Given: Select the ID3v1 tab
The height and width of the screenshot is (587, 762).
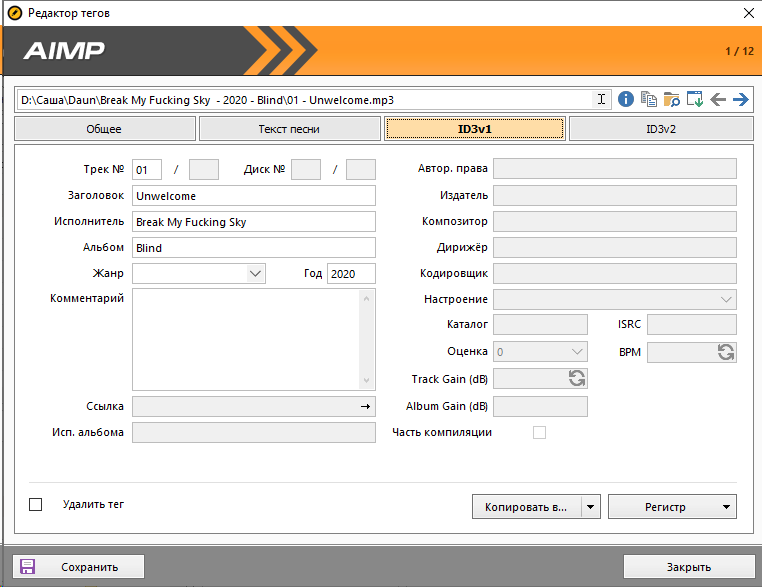Looking at the screenshot, I should click(475, 129).
